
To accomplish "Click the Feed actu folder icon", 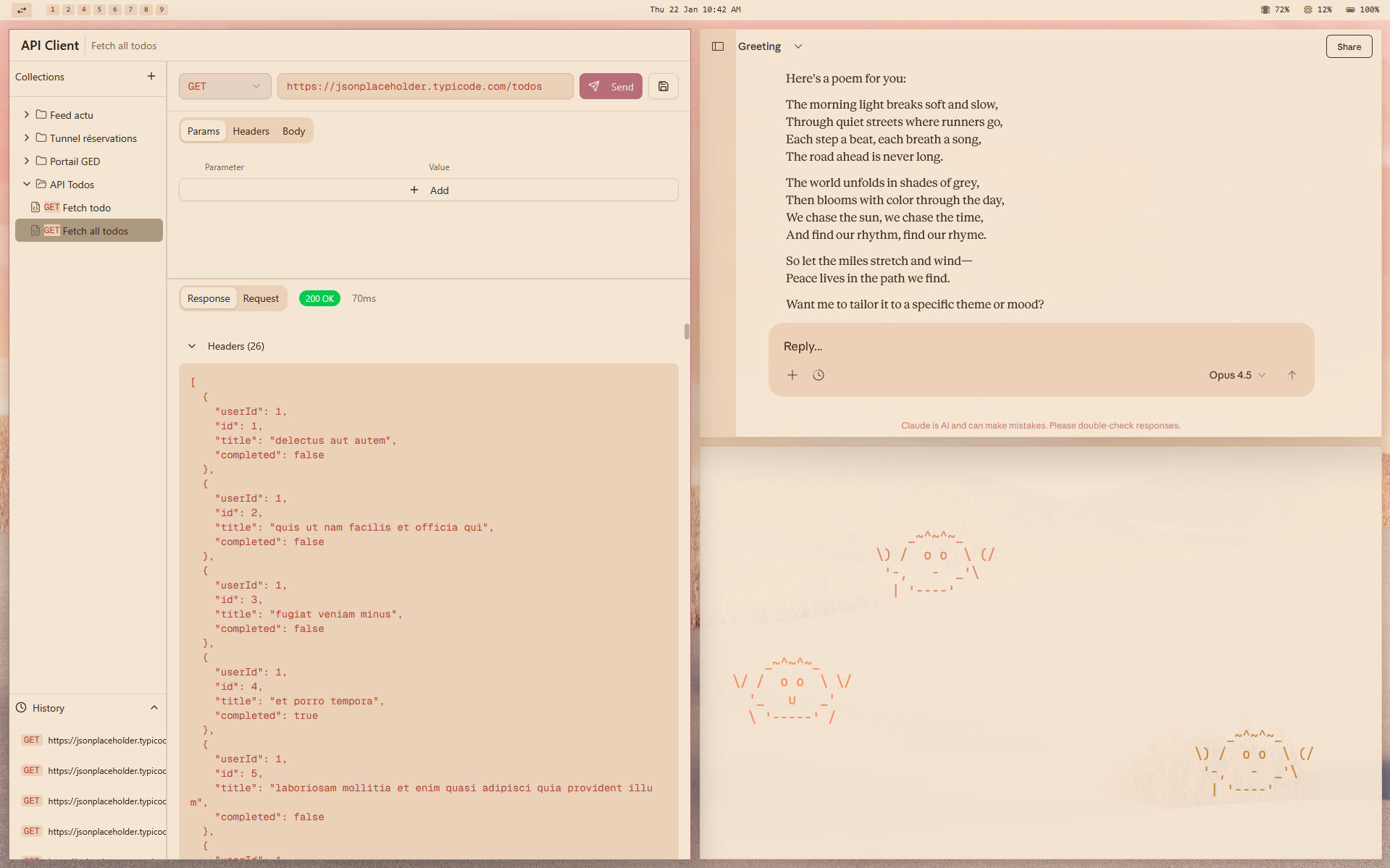I will [x=41, y=114].
